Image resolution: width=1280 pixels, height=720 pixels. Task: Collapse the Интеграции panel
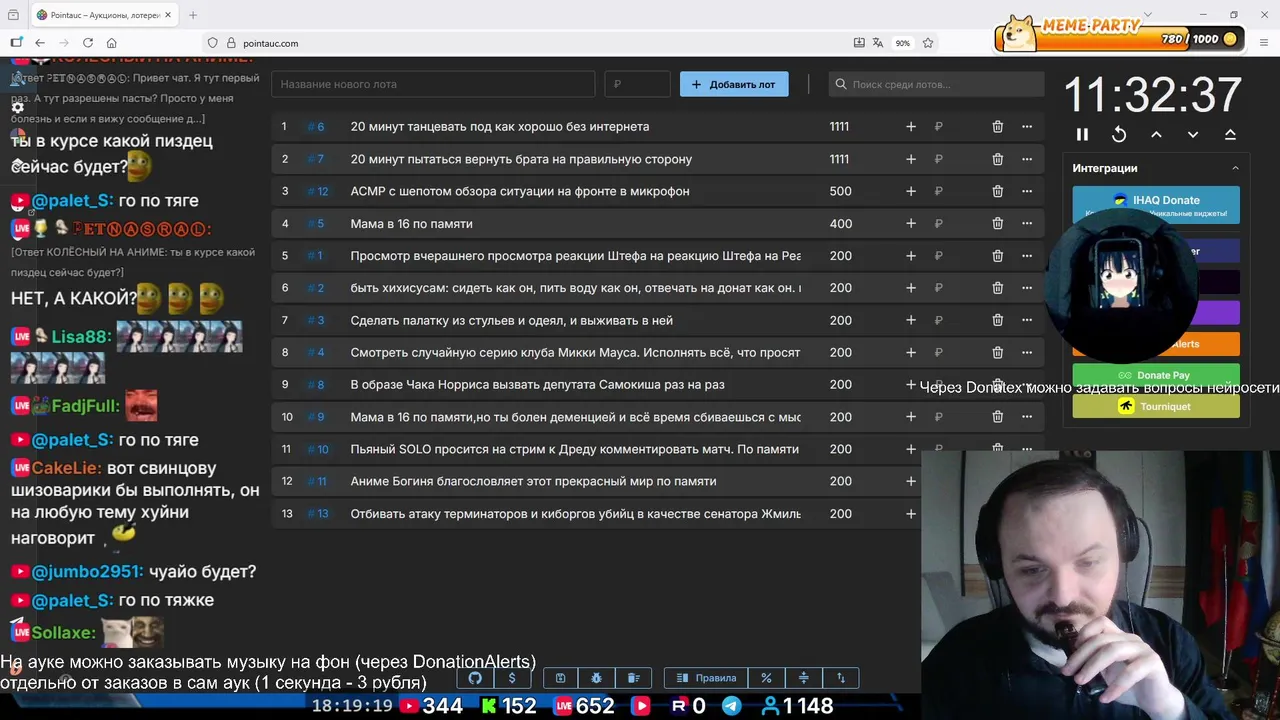1235,168
